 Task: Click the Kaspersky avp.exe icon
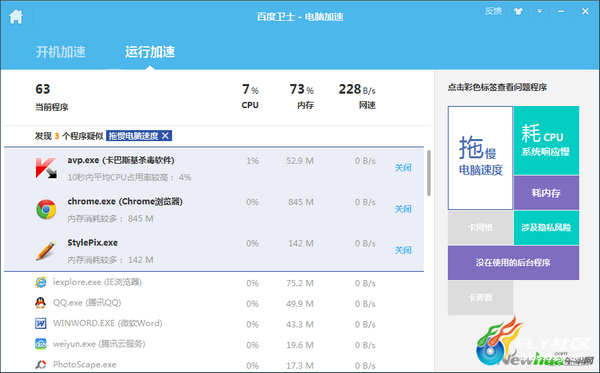[46, 168]
